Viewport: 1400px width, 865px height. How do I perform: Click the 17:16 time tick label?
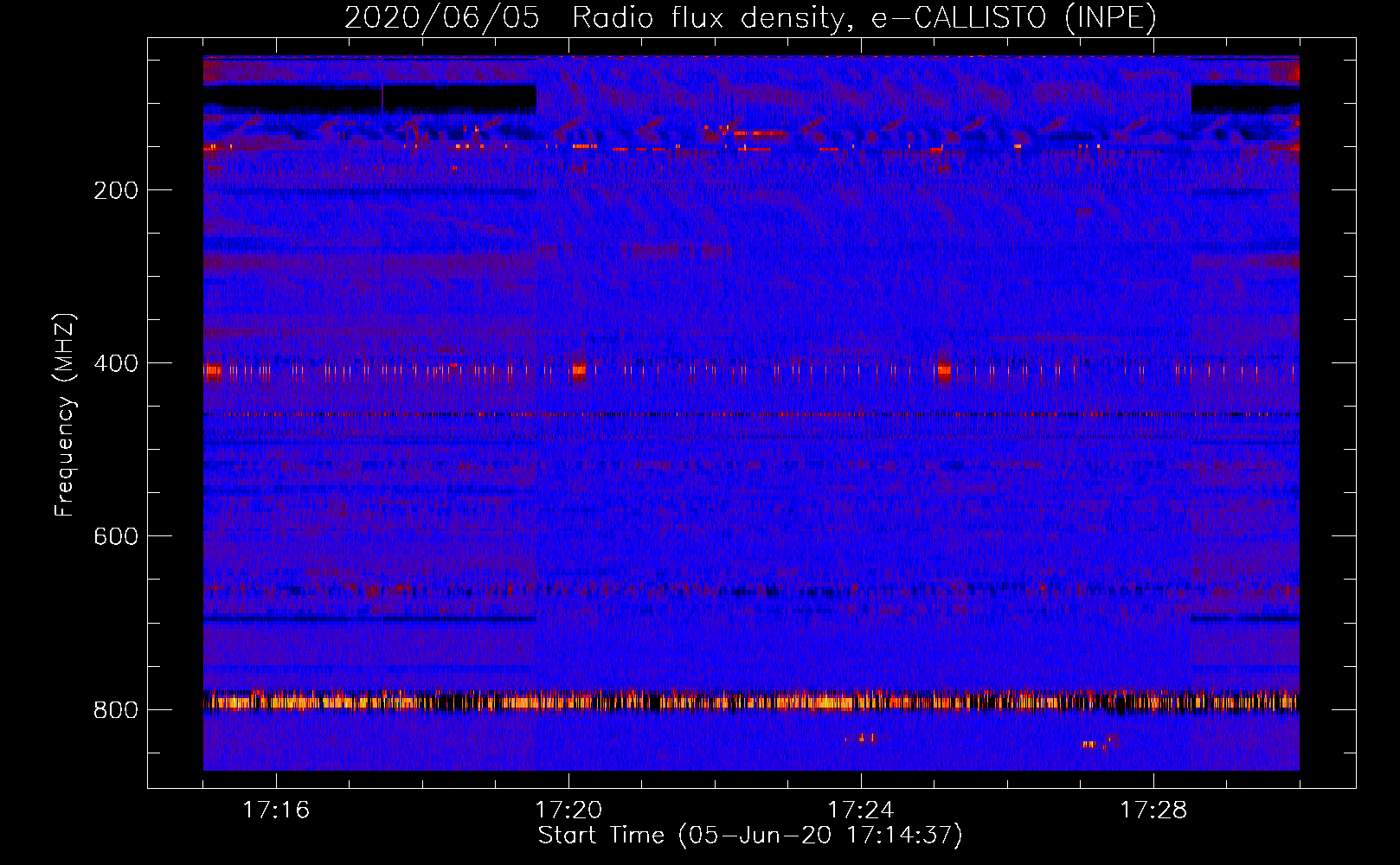point(276,810)
